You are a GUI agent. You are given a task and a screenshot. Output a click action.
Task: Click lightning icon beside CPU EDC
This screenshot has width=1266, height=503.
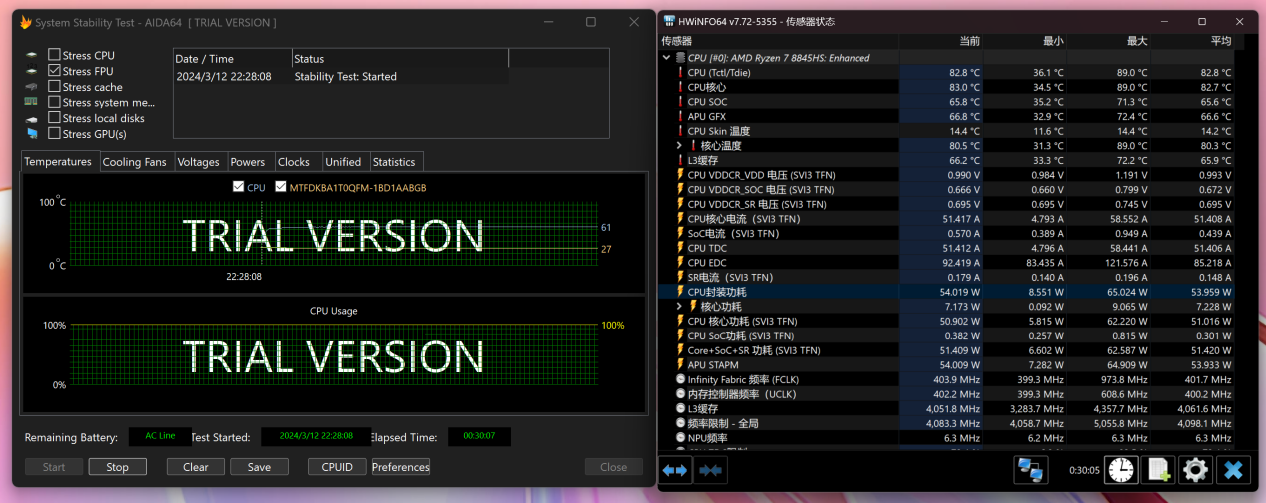pyautogui.click(x=680, y=263)
